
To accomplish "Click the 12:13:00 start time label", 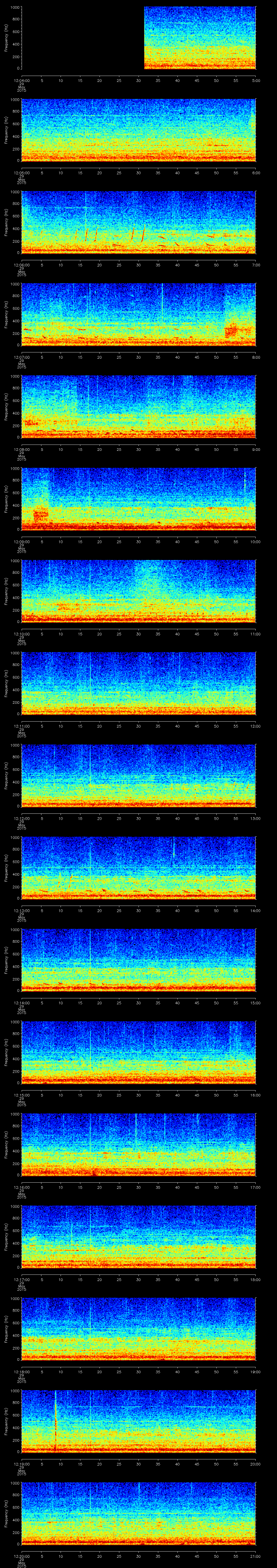I will pos(21,910).
